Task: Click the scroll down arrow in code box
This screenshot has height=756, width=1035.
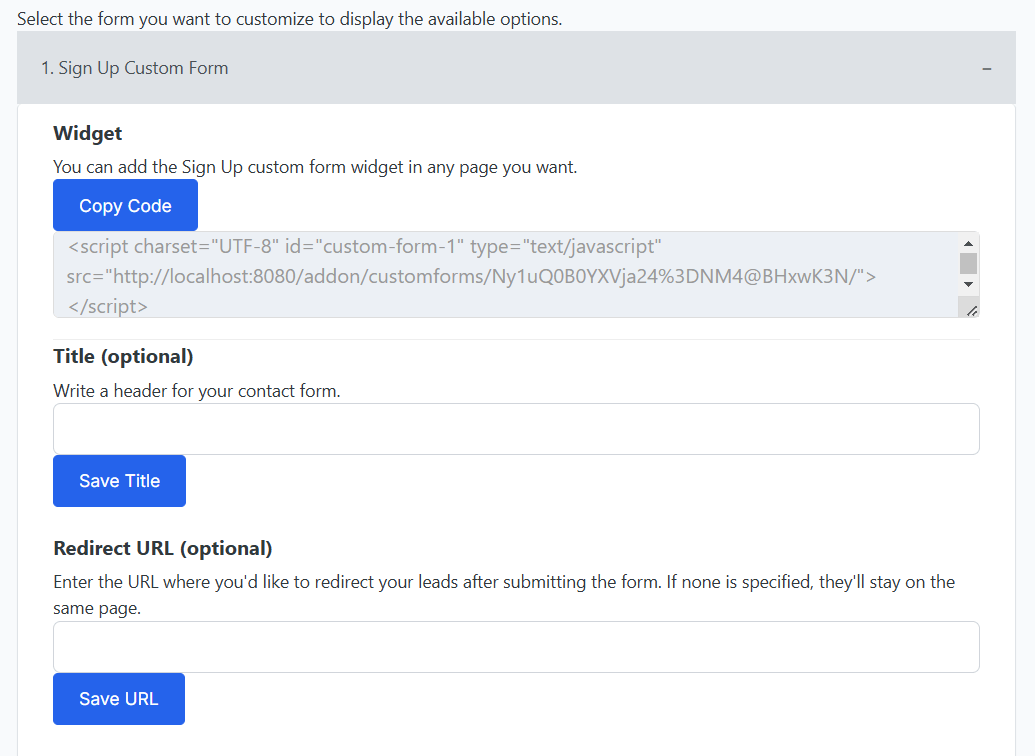Action: (x=967, y=285)
